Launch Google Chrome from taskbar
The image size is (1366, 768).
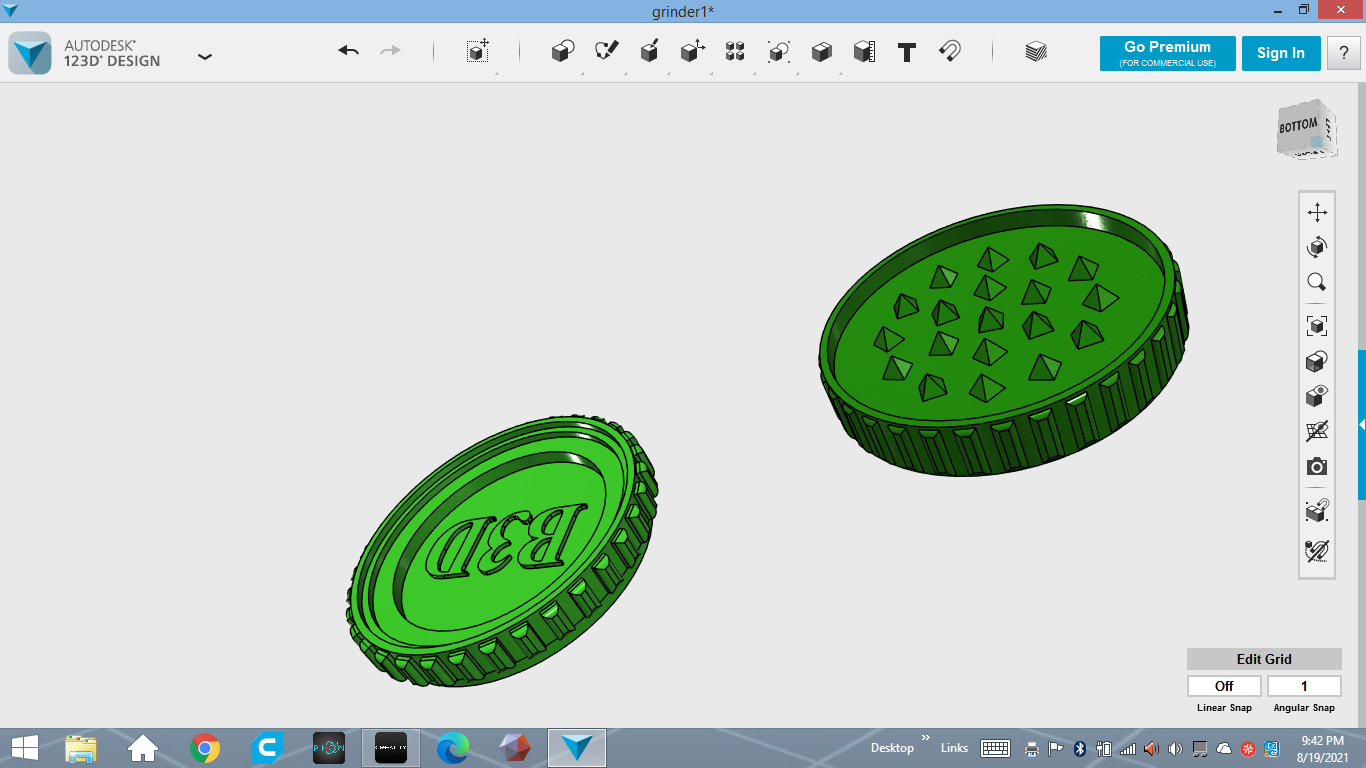205,748
